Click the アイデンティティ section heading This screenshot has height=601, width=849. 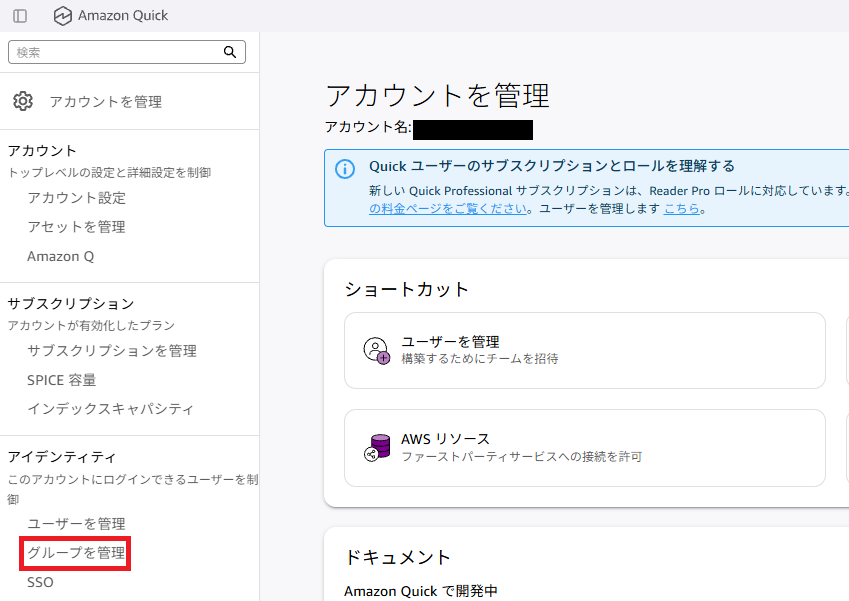pyautogui.click(x=62, y=457)
